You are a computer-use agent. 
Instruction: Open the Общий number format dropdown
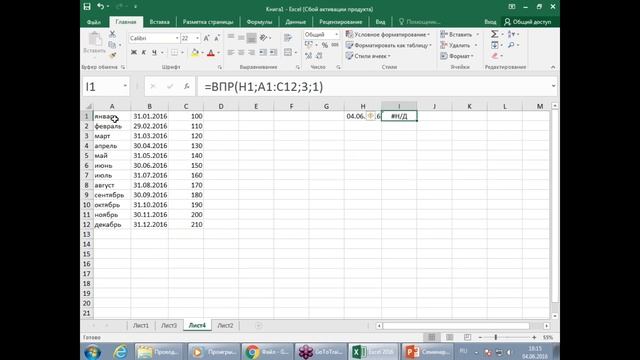[x=336, y=34]
